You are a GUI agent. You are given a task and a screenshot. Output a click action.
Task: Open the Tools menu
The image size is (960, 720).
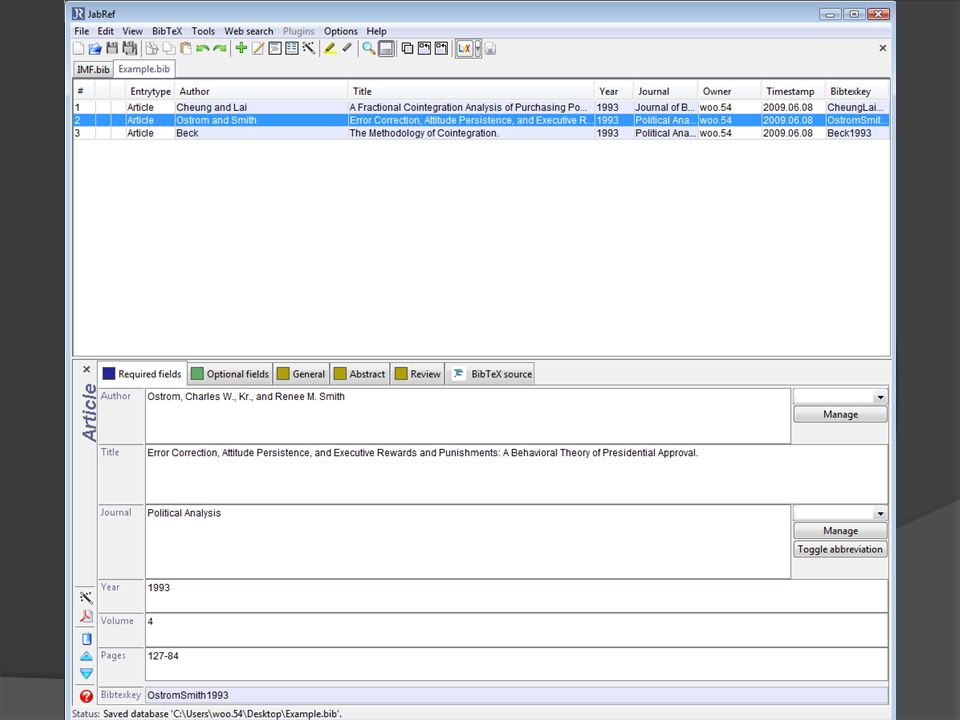click(203, 31)
